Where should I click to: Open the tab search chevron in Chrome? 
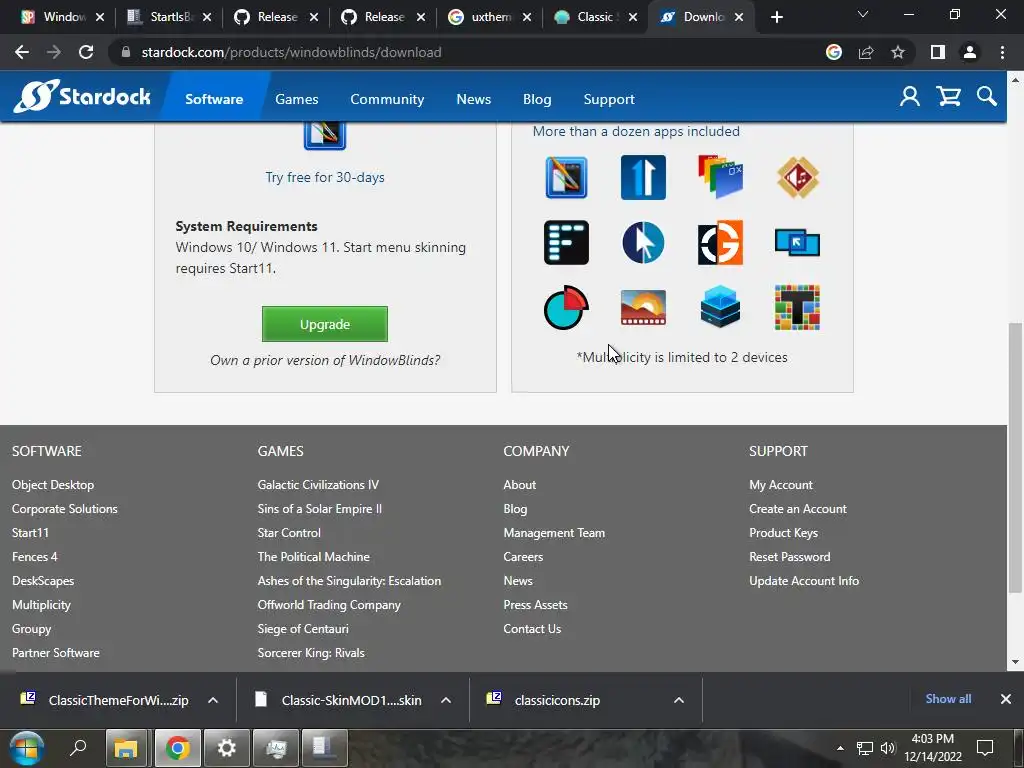[x=863, y=14]
